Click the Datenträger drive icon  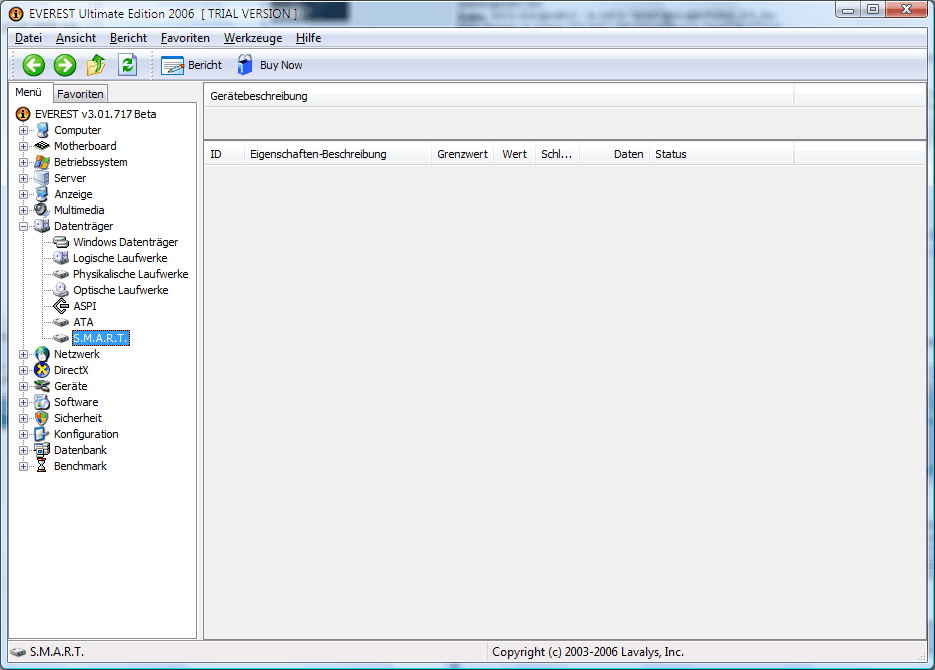pyautogui.click(x=42, y=226)
